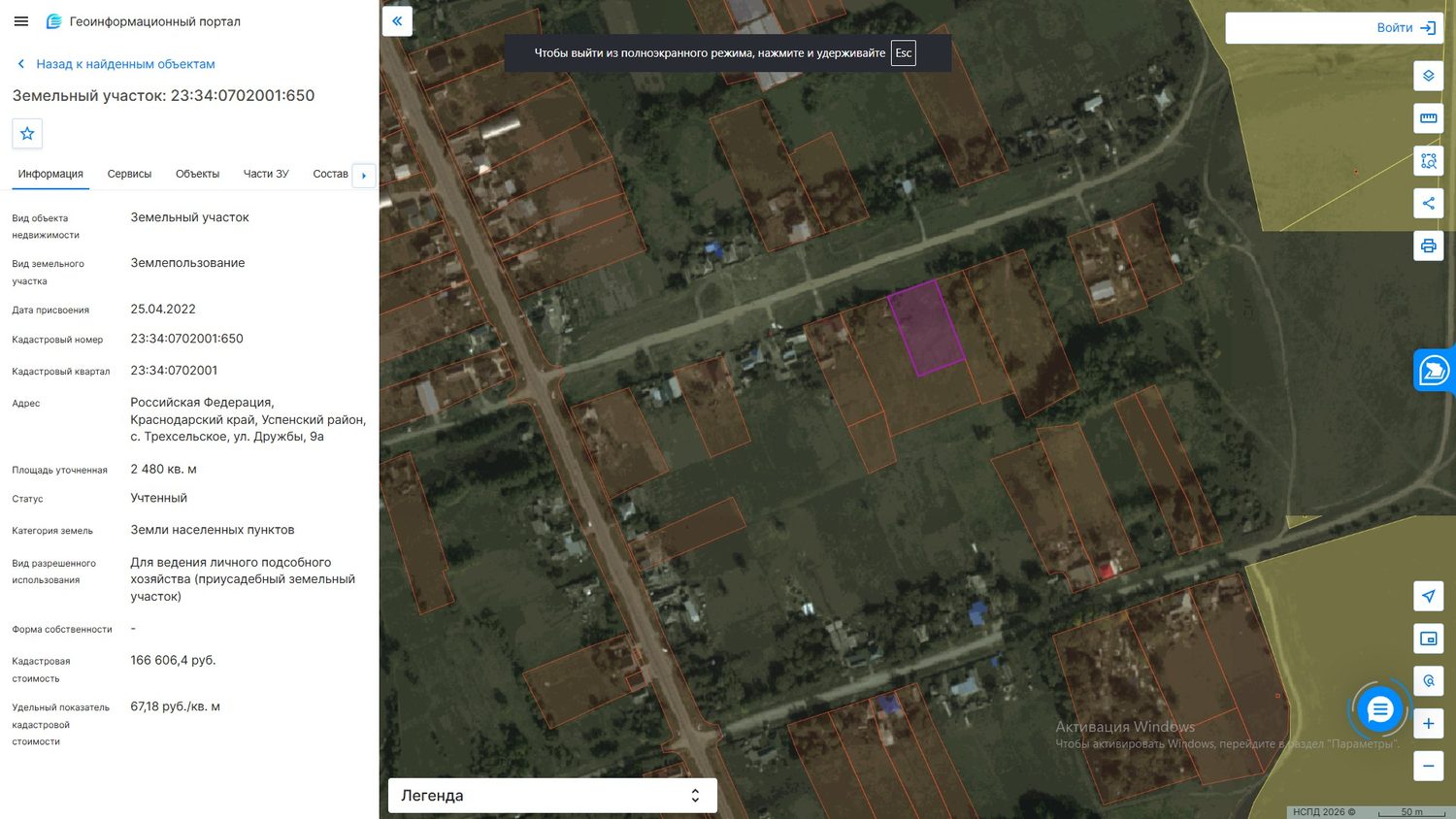Click the Землепользование value

point(188,264)
